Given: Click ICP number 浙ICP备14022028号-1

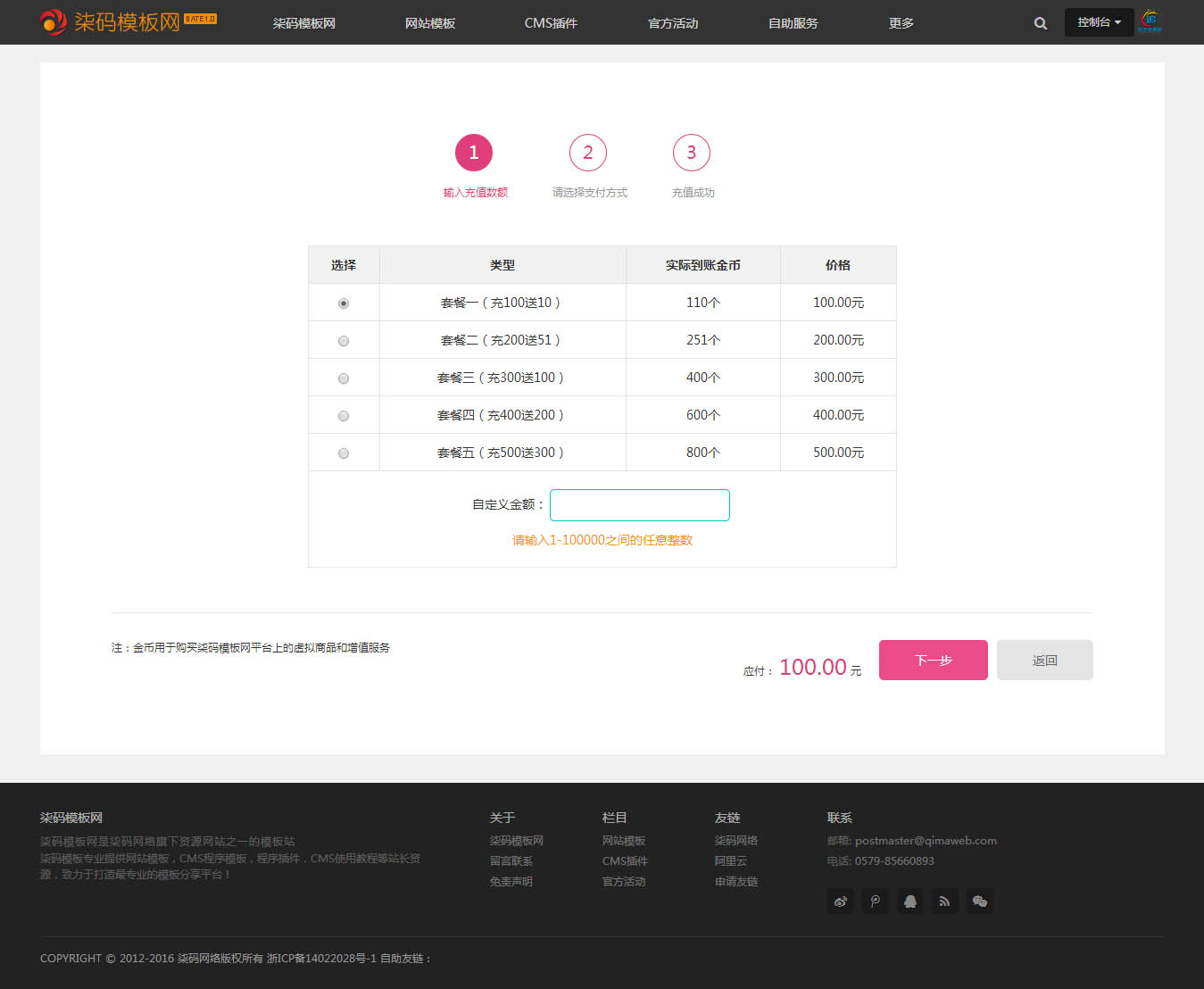Looking at the screenshot, I should 321,959.
